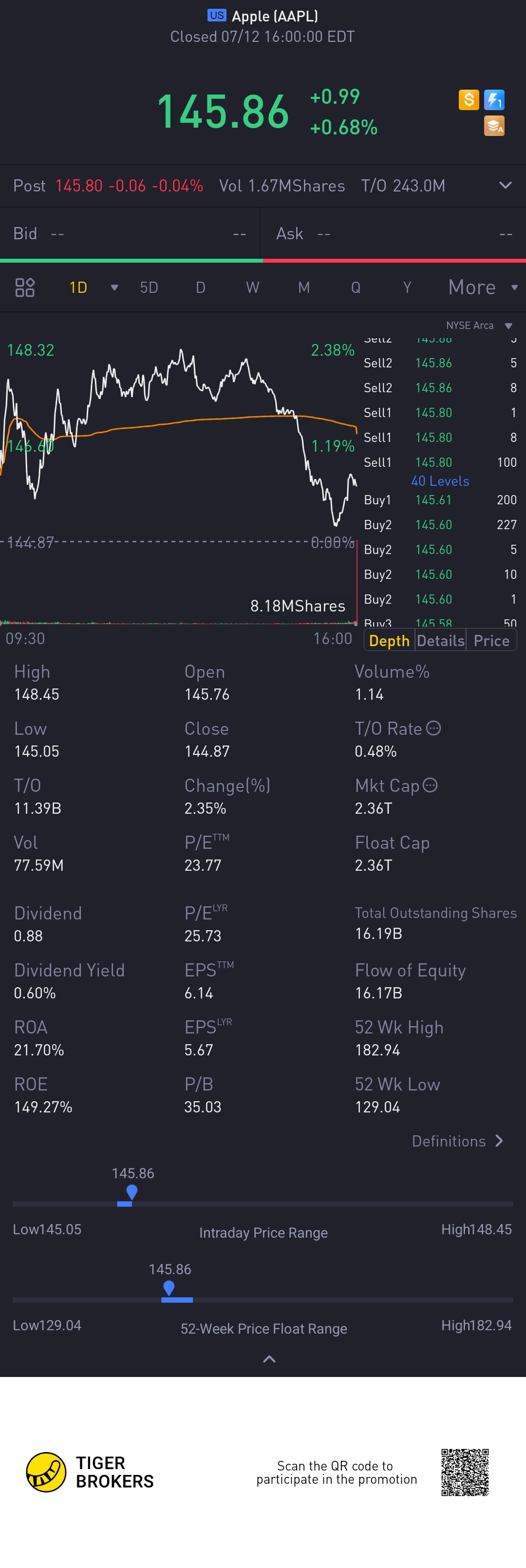Switch to the 5D chart tab
This screenshot has height=1568, width=526.
pos(149,287)
